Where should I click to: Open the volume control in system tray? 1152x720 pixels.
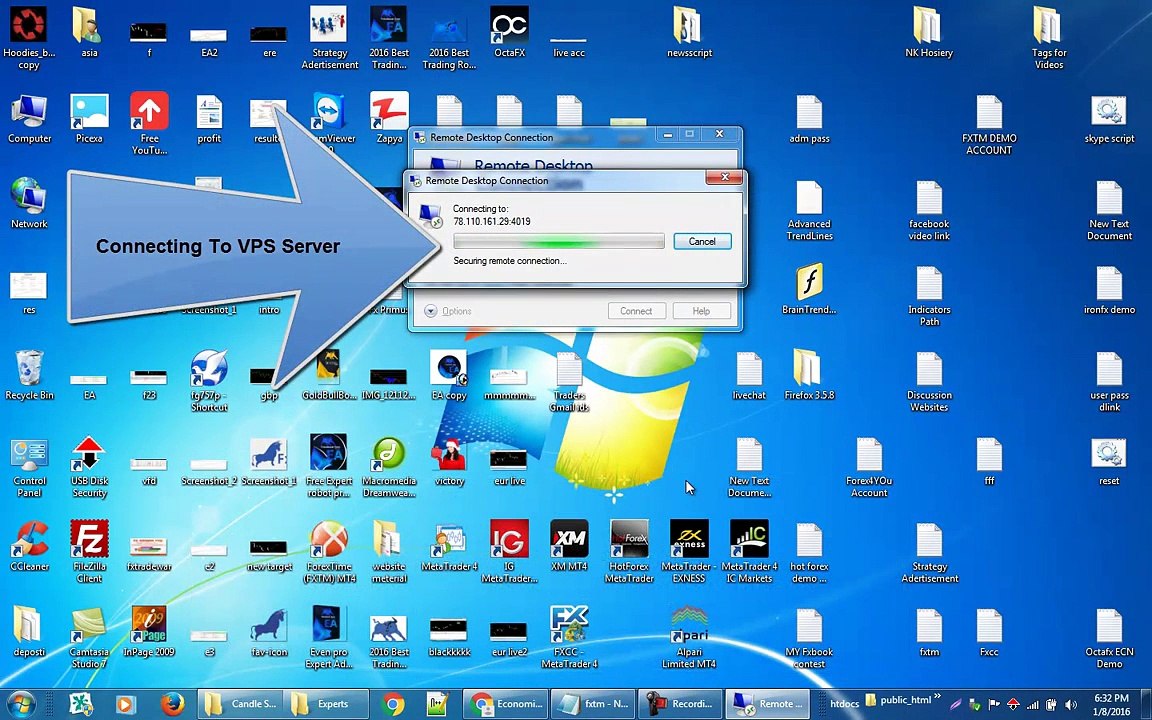[1071, 705]
